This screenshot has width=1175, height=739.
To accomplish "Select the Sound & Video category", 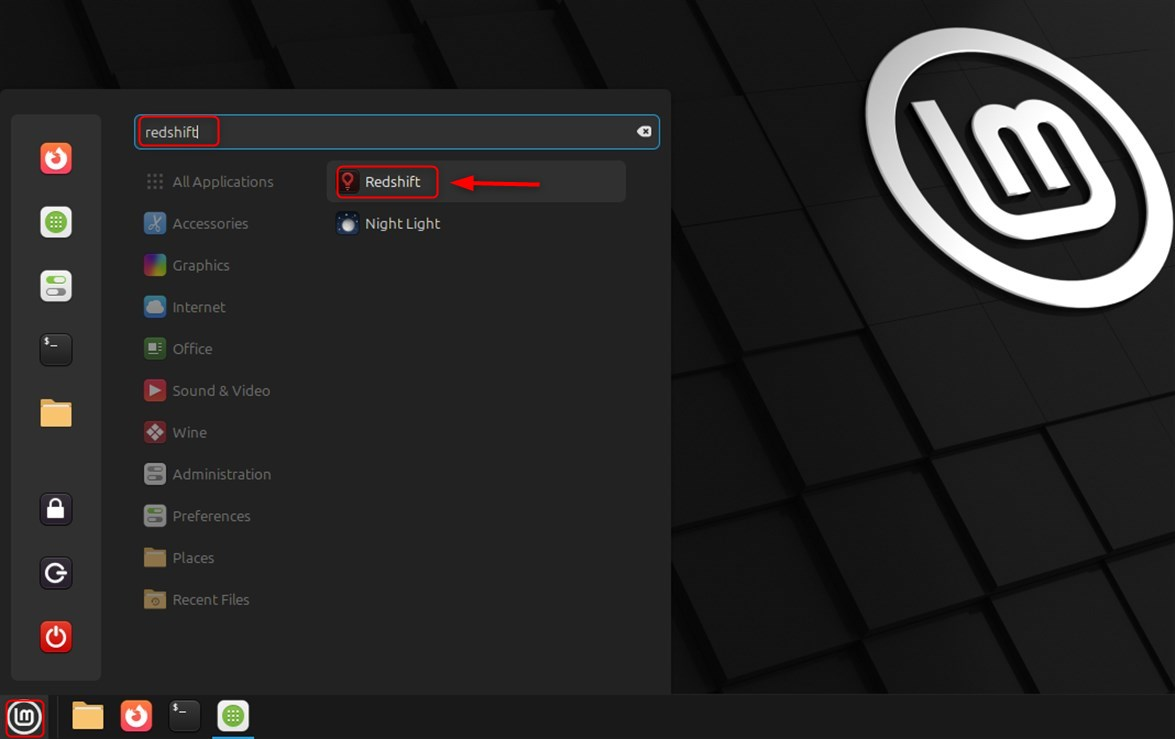I will click(220, 391).
